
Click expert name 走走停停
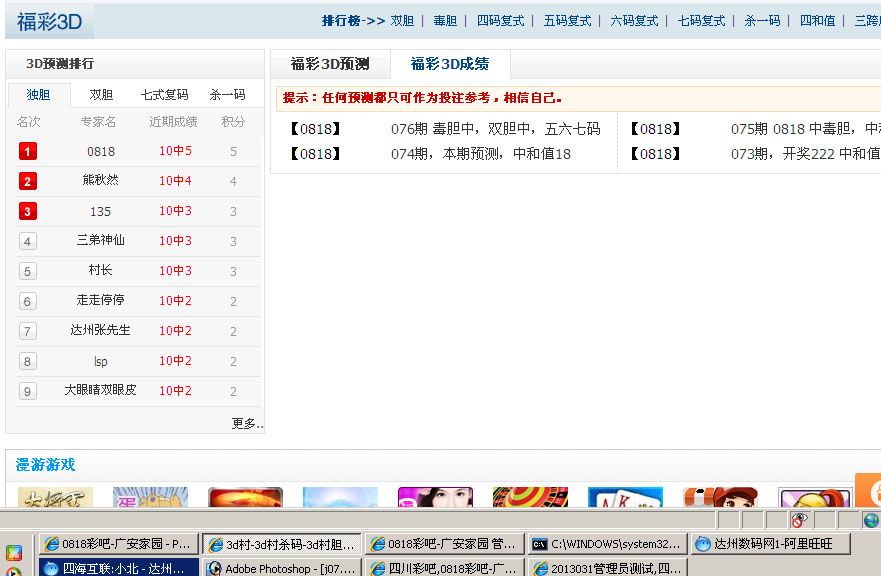(101, 300)
